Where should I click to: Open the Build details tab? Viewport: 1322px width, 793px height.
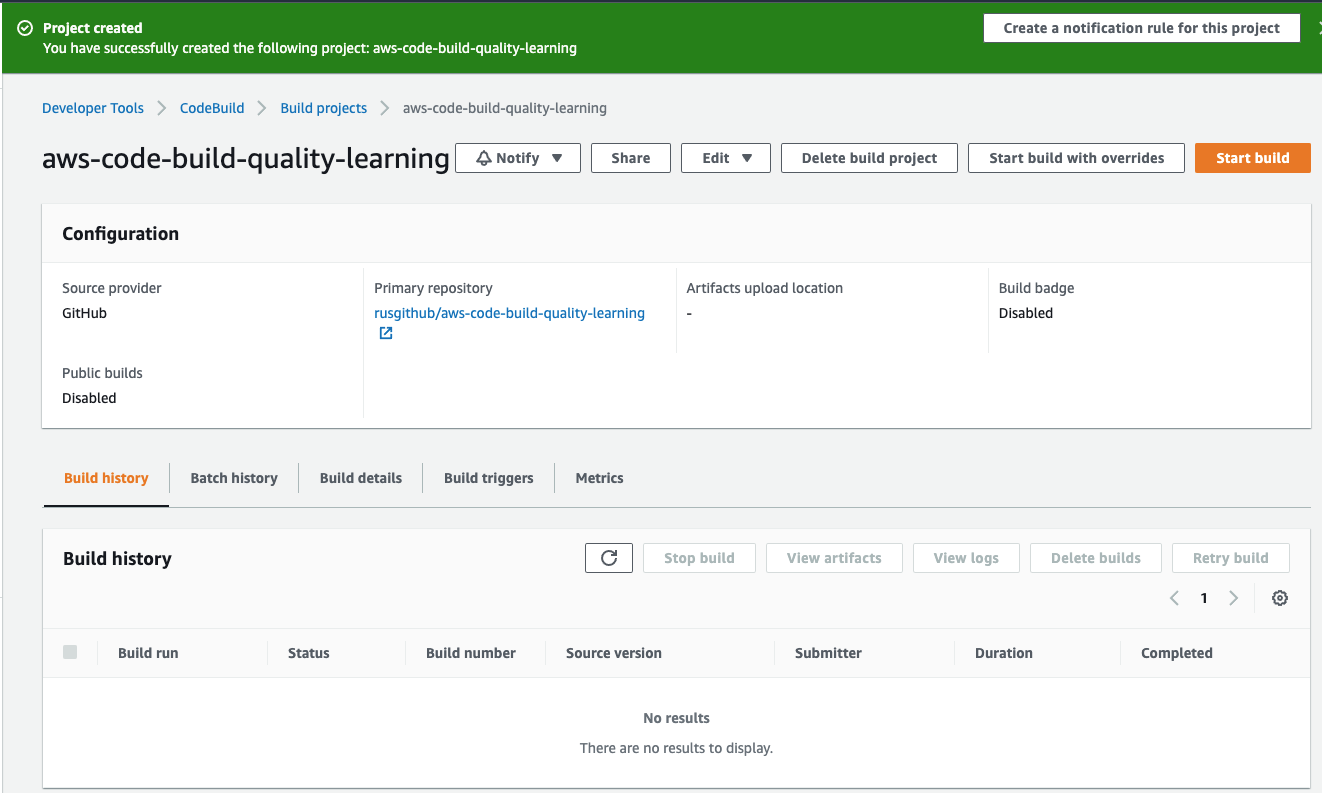(361, 478)
